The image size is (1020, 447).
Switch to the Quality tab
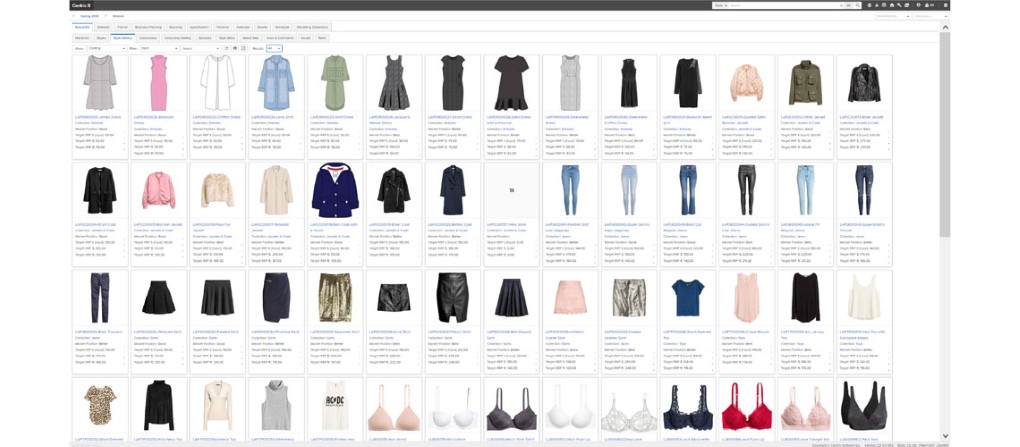click(x=262, y=27)
